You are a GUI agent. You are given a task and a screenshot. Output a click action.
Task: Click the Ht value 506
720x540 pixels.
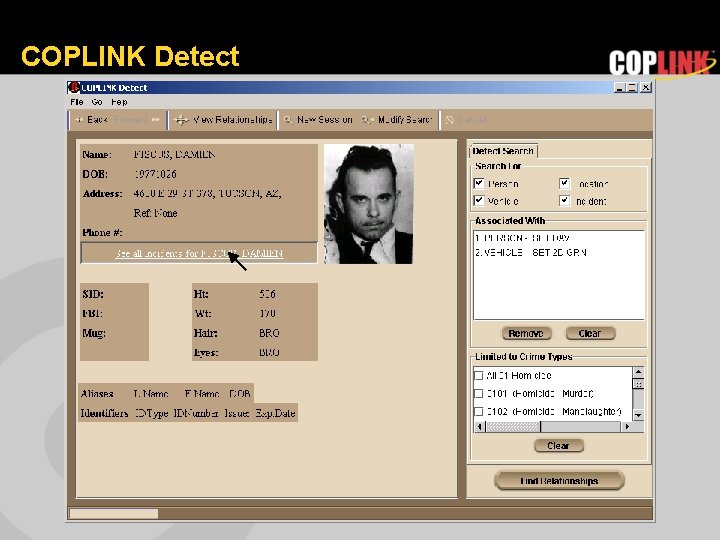(267, 294)
